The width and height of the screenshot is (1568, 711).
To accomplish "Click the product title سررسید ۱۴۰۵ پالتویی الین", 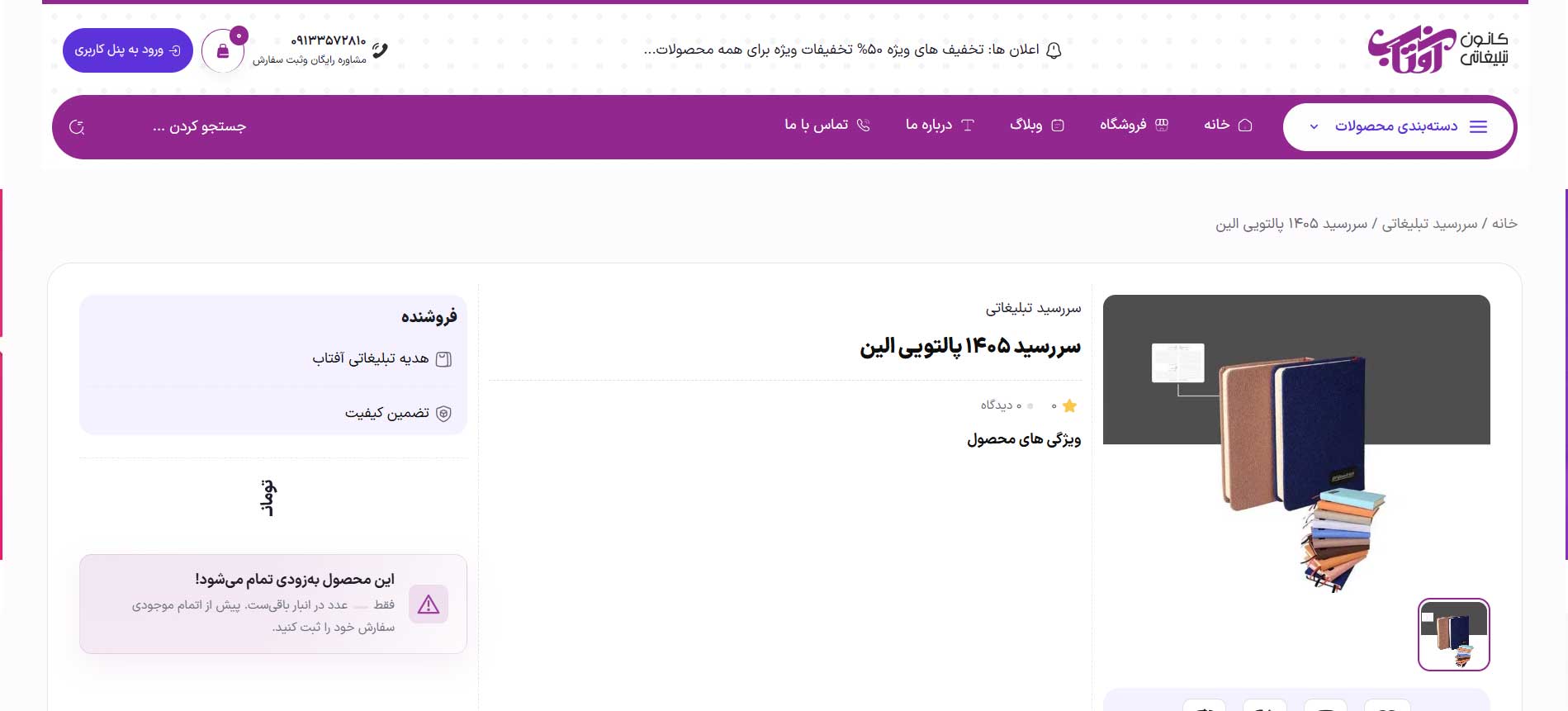I will pyautogui.click(x=970, y=347).
